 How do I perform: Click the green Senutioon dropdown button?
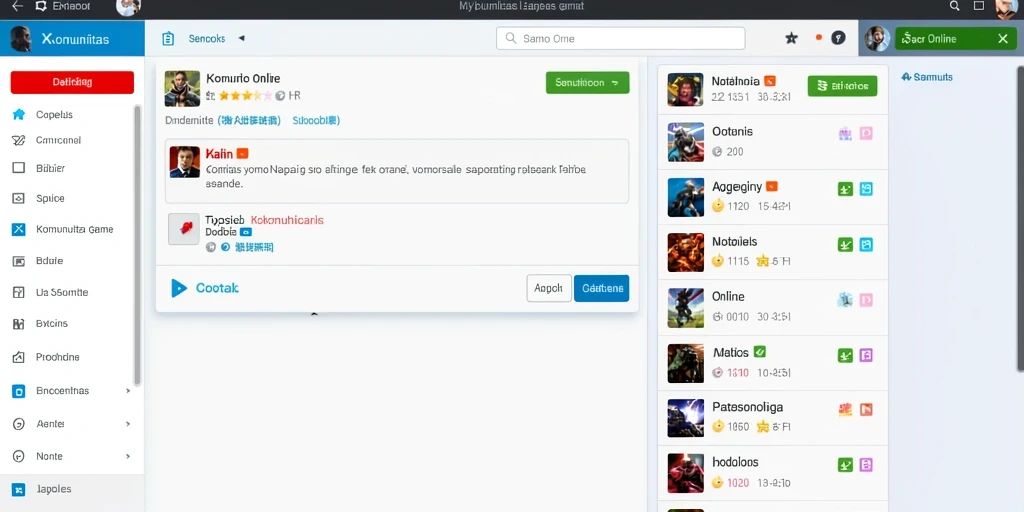click(587, 83)
